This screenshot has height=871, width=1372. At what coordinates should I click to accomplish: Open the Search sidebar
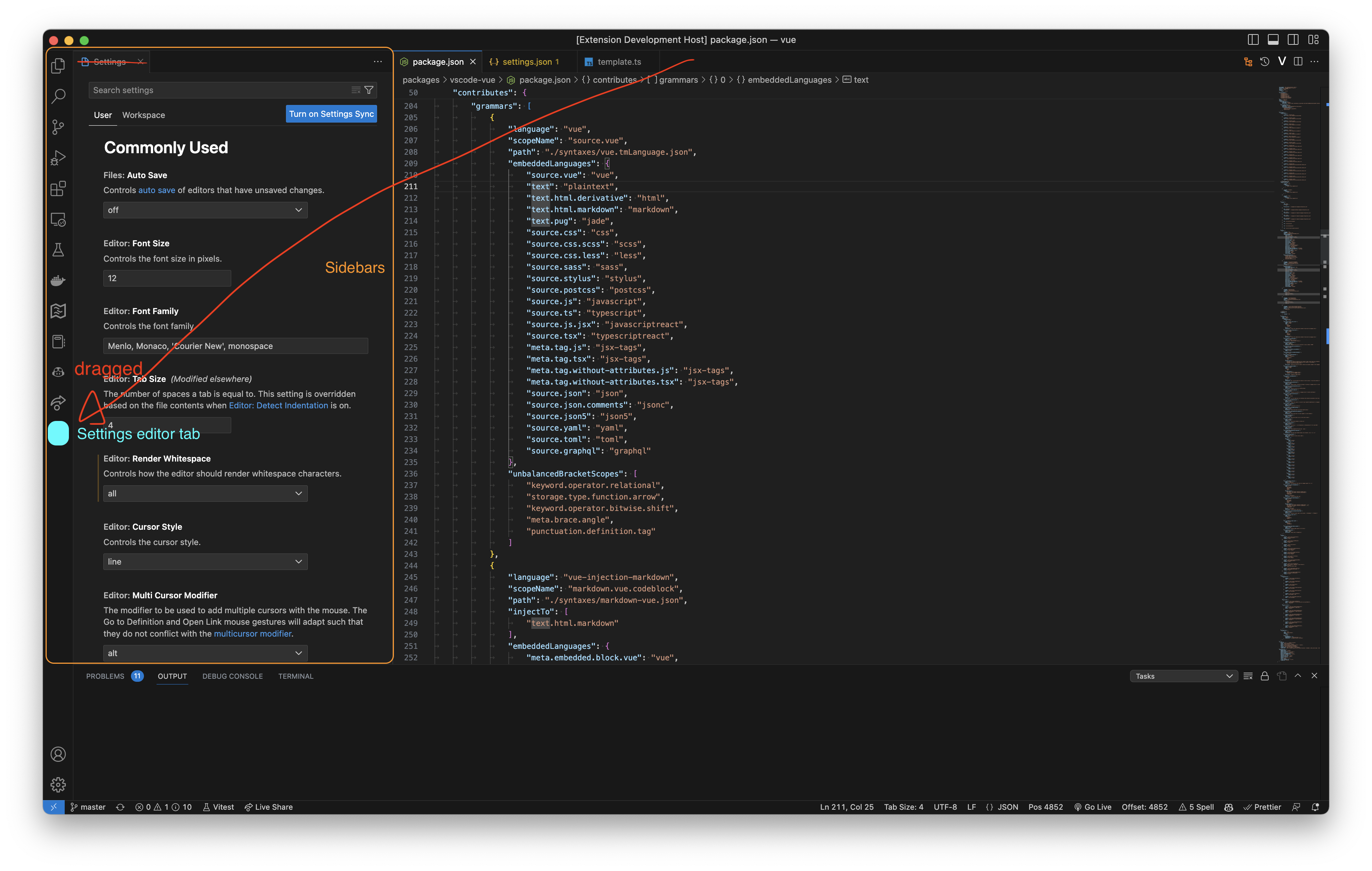point(57,97)
